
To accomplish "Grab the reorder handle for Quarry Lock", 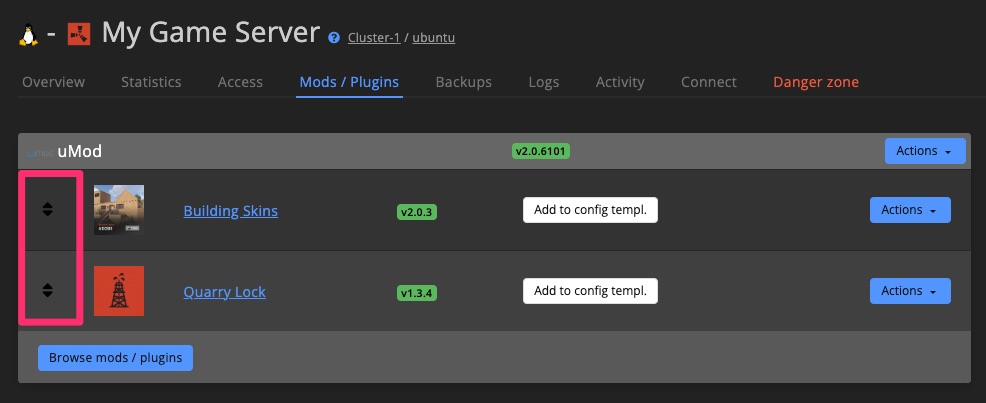I will (48, 290).
